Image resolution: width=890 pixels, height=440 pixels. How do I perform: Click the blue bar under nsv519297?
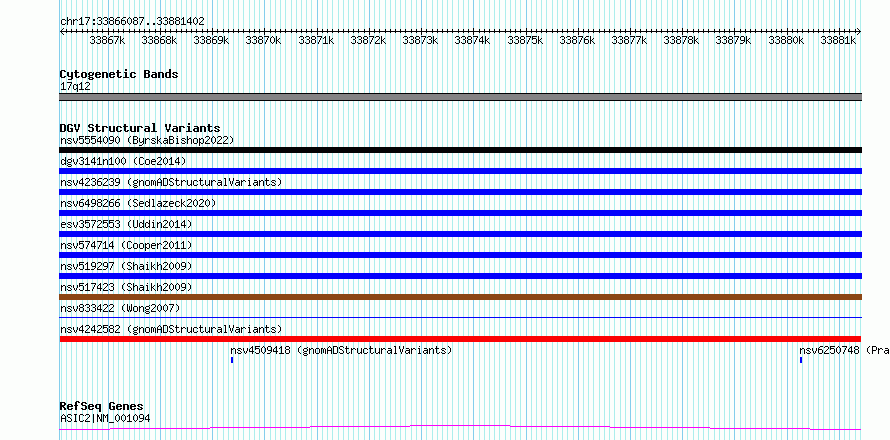(460, 276)
